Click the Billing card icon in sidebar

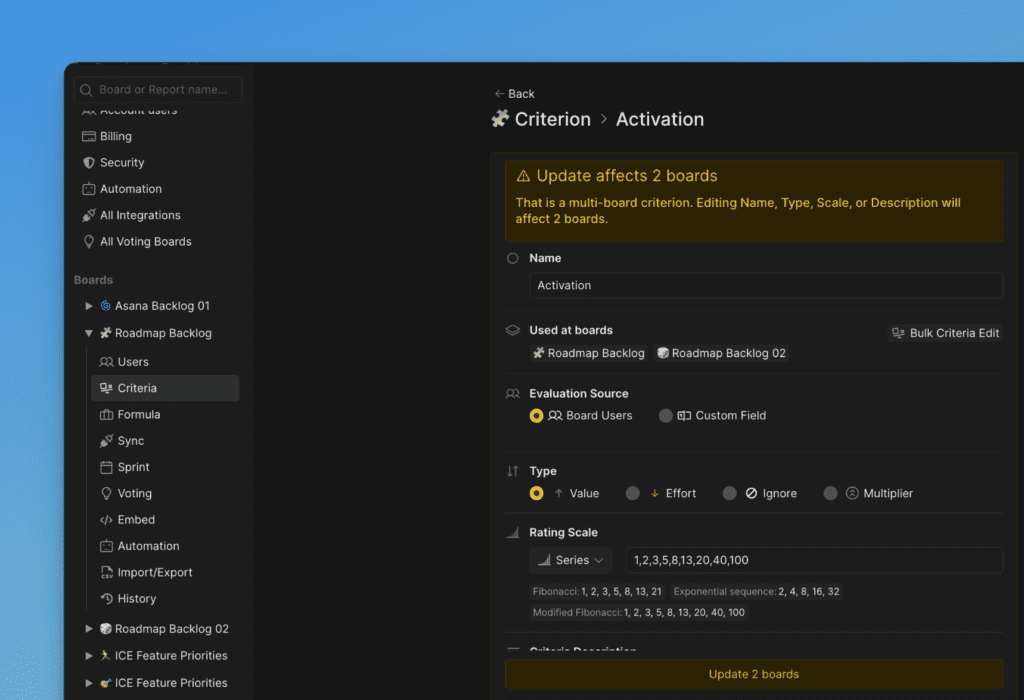pos(89,137)
